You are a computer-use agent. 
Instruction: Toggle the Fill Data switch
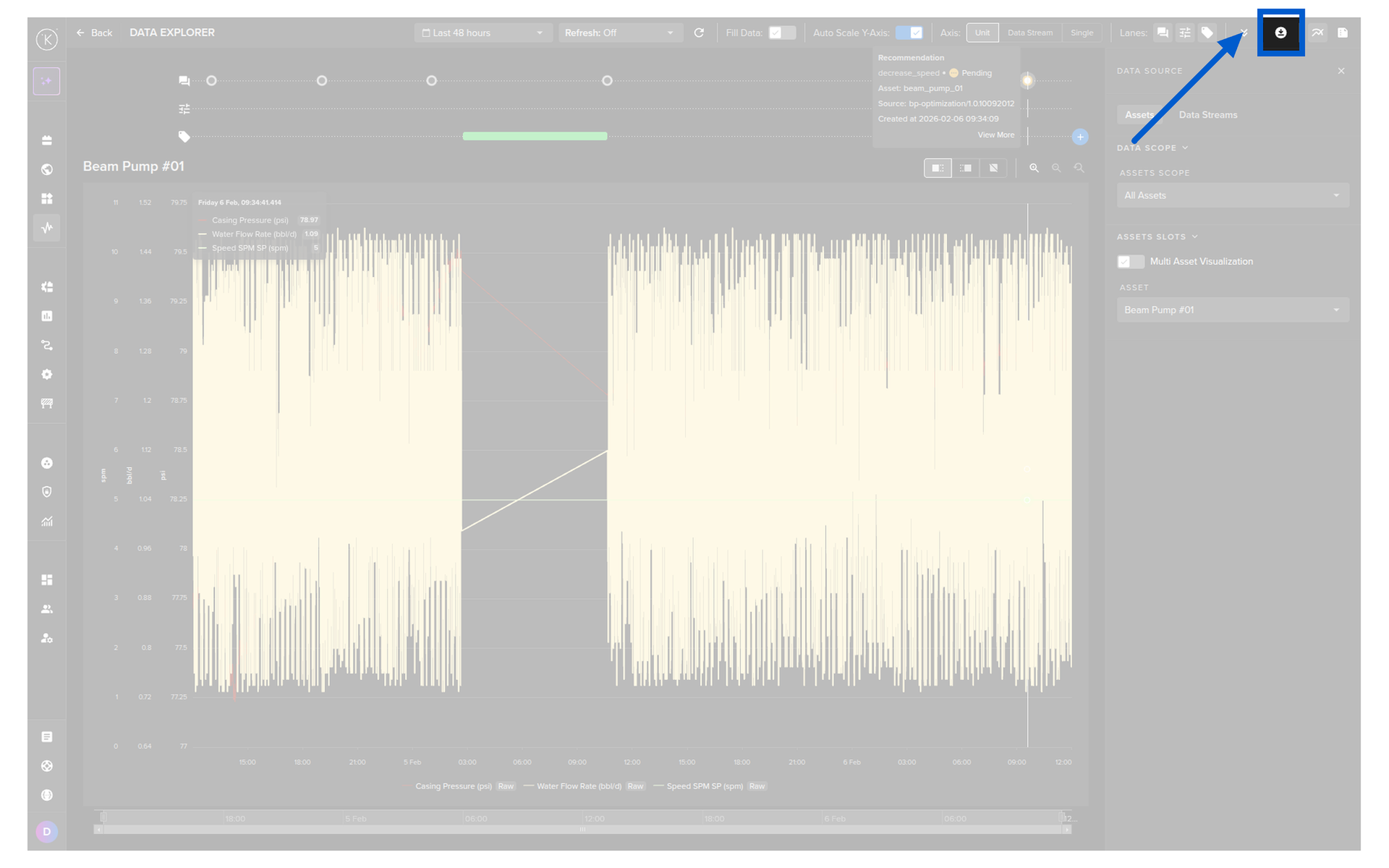click(x=781, y=33)
